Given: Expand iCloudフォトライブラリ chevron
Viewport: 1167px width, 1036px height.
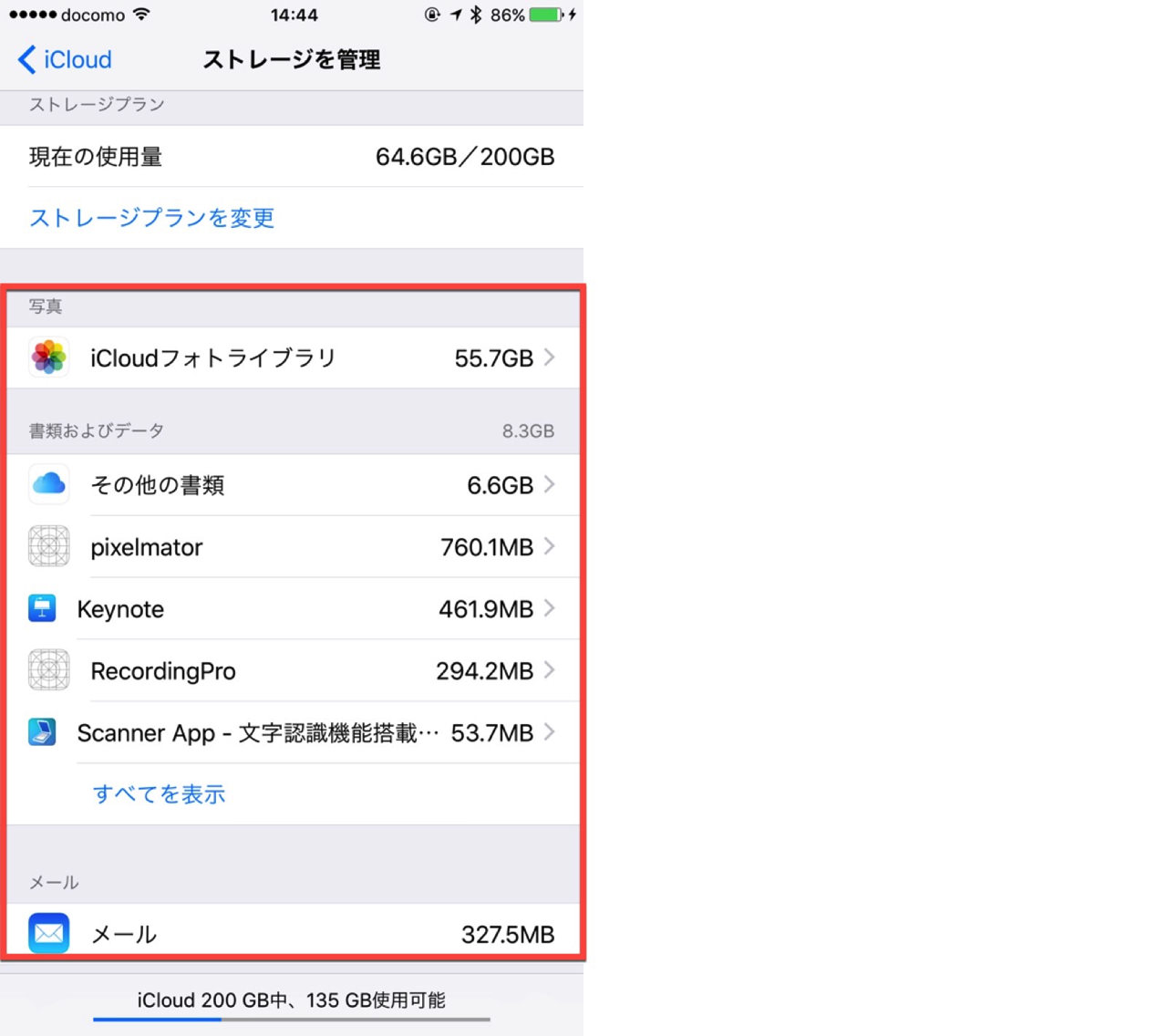Looking at the screenshot, I should click(x=550, y=357).
